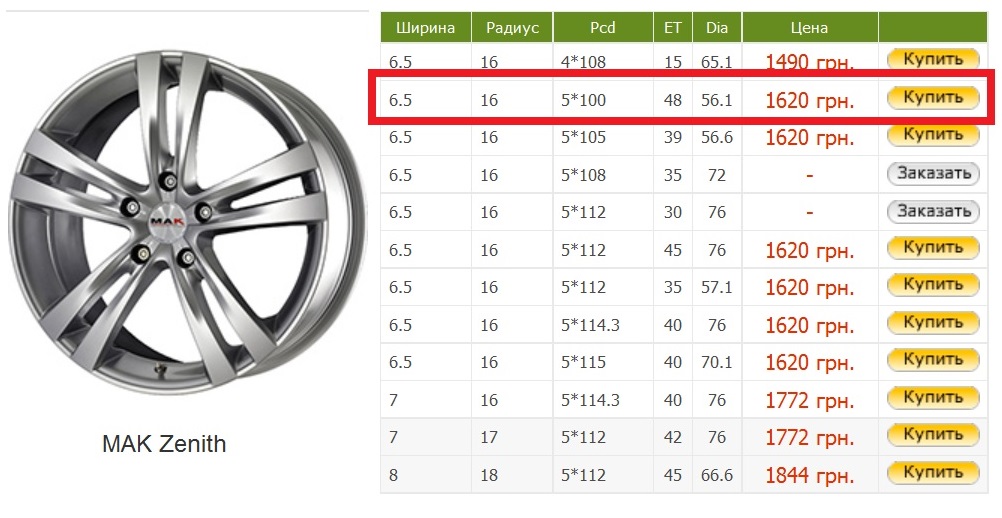Click the Радиус column header
The image size is (1002, 518).
(x=512, y=28)
